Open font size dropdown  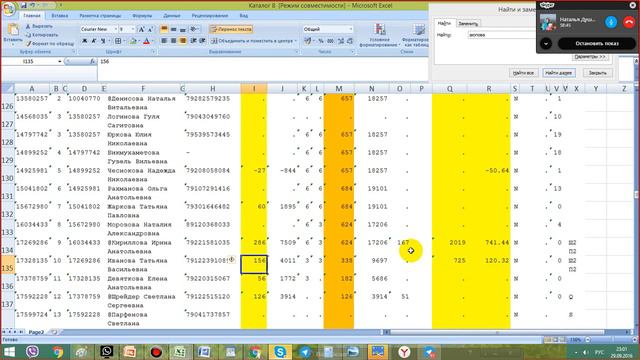click(133, 29)
